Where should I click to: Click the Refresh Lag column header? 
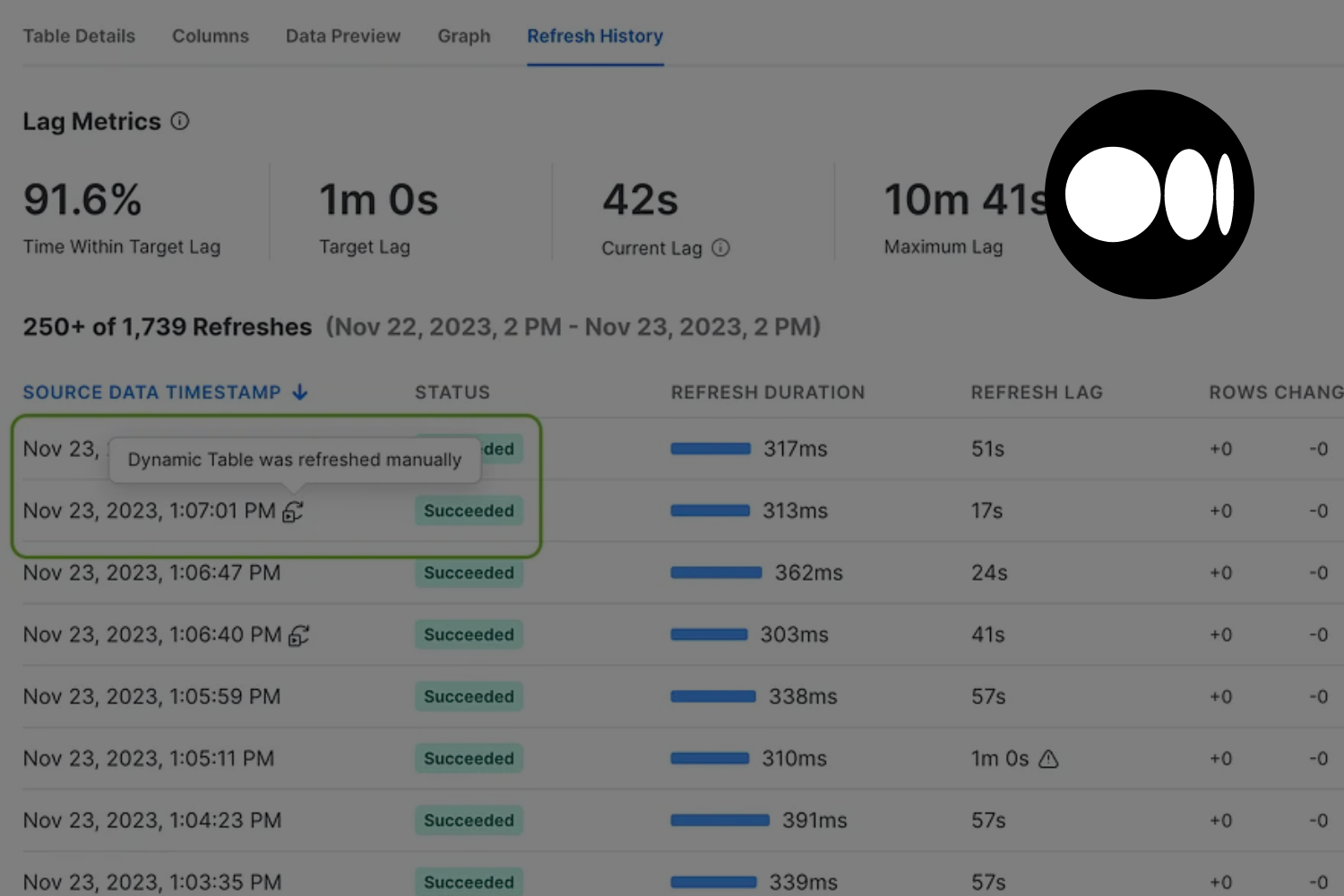click(x=1037, y=392)
